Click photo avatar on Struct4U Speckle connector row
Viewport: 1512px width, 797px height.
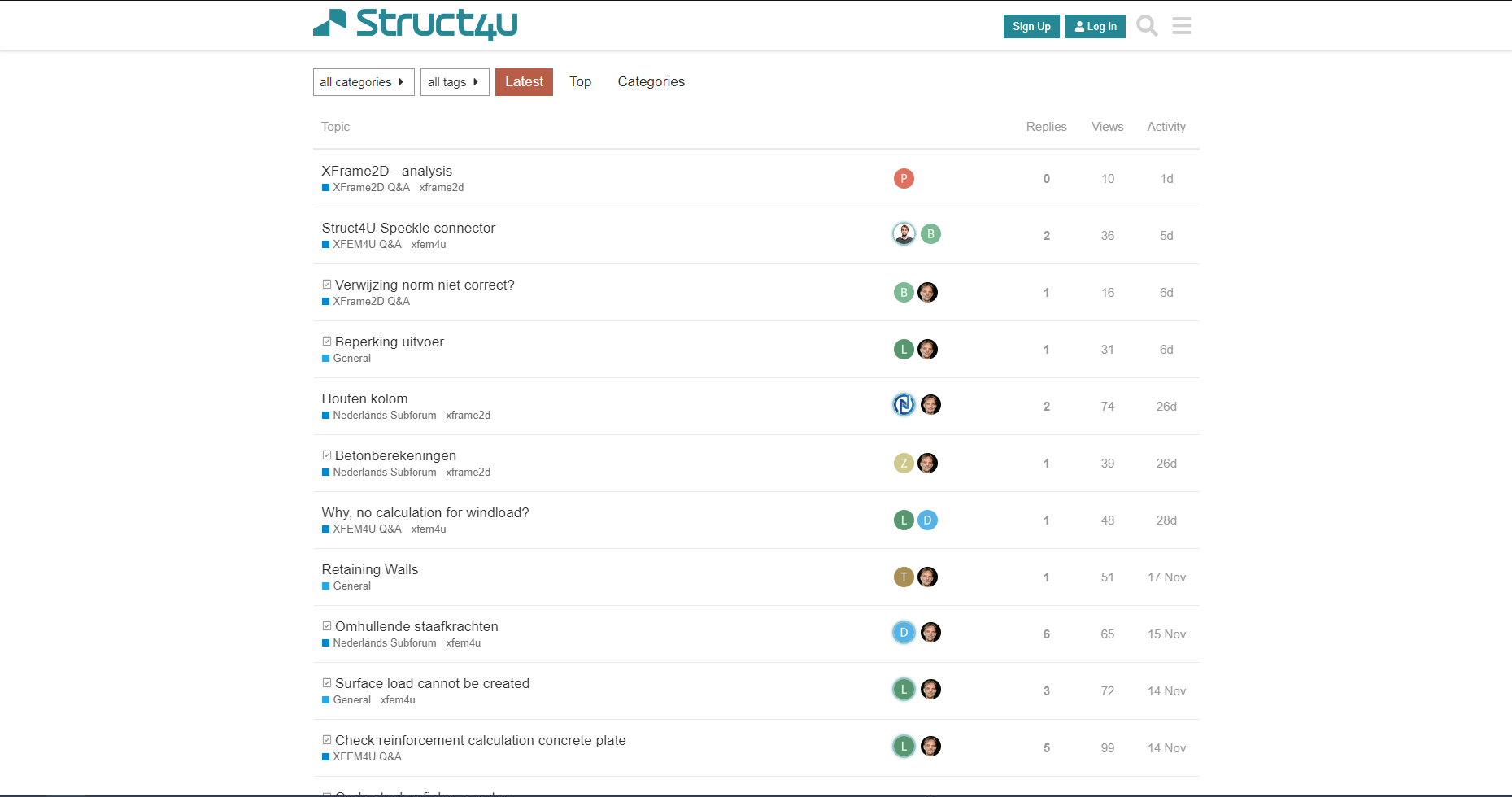click(904, 234)
